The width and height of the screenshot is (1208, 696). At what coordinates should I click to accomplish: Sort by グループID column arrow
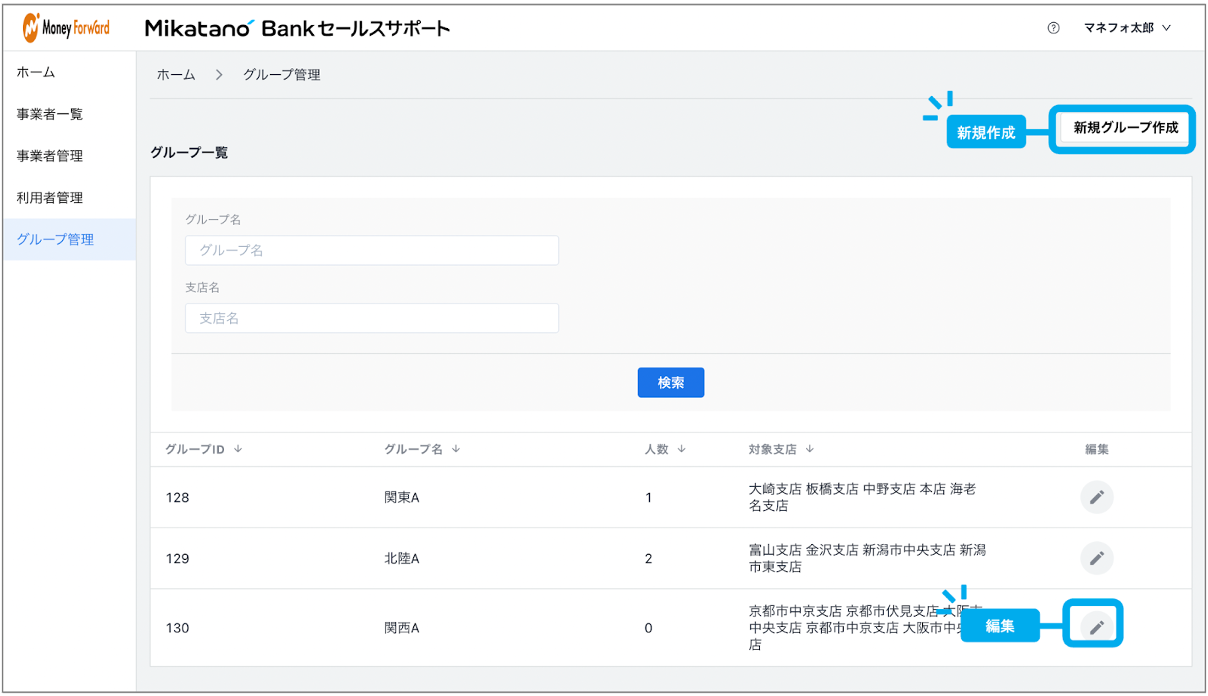coord(238,449)
